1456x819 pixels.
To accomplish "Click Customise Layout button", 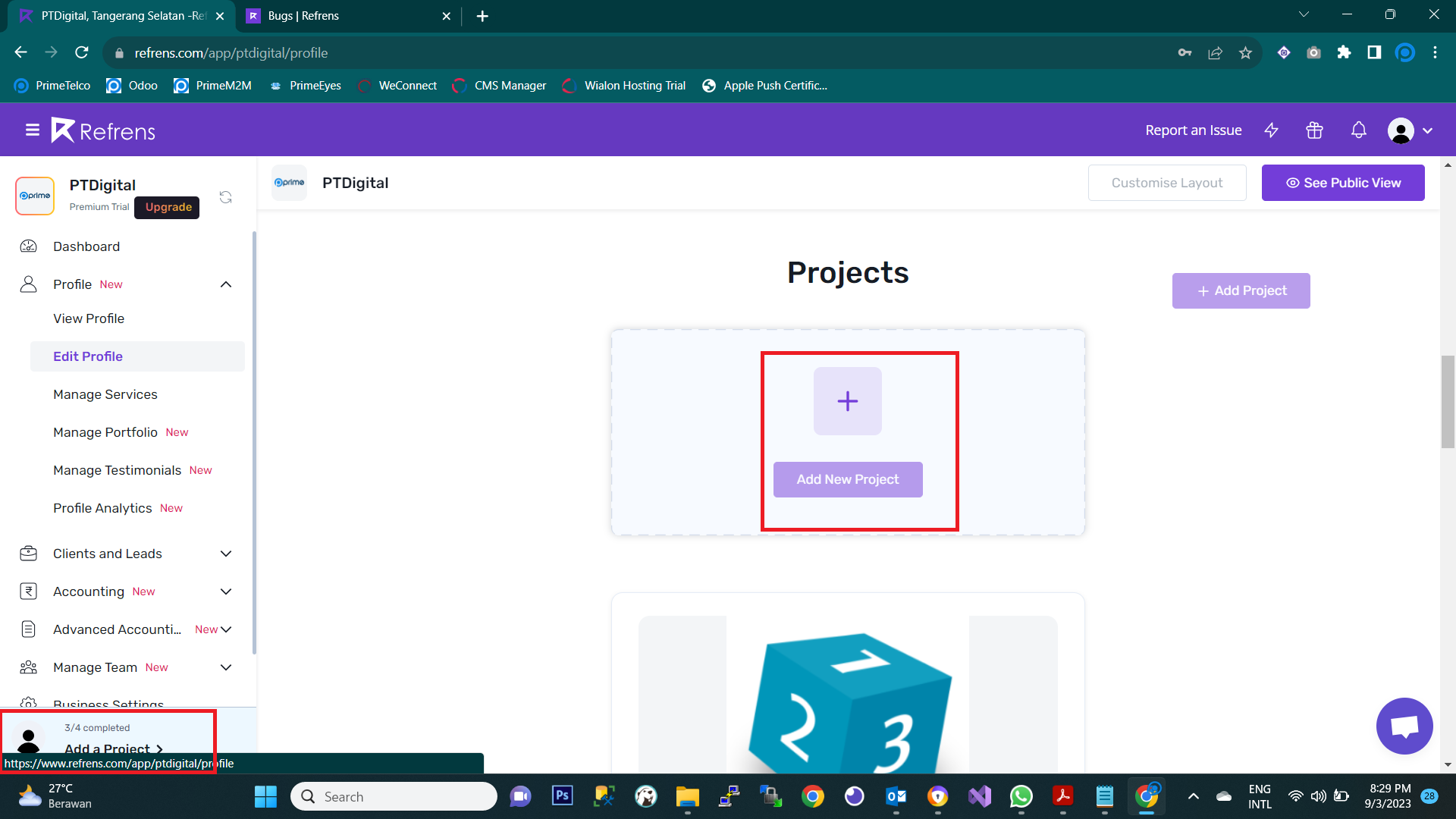I will pyautogui.click(x=1167, y=183).
